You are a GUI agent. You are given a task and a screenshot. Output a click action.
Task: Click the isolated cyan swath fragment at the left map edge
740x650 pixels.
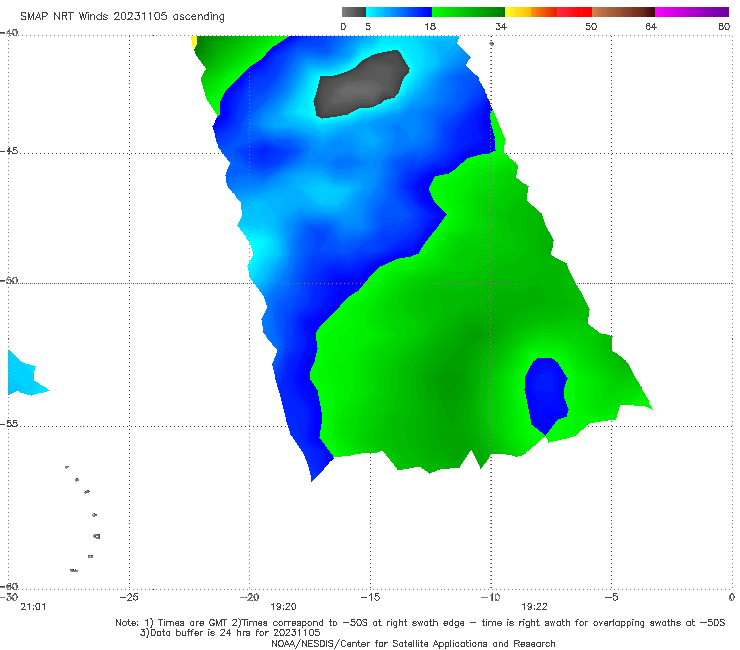pyautogui.click(x=26, y=374)
